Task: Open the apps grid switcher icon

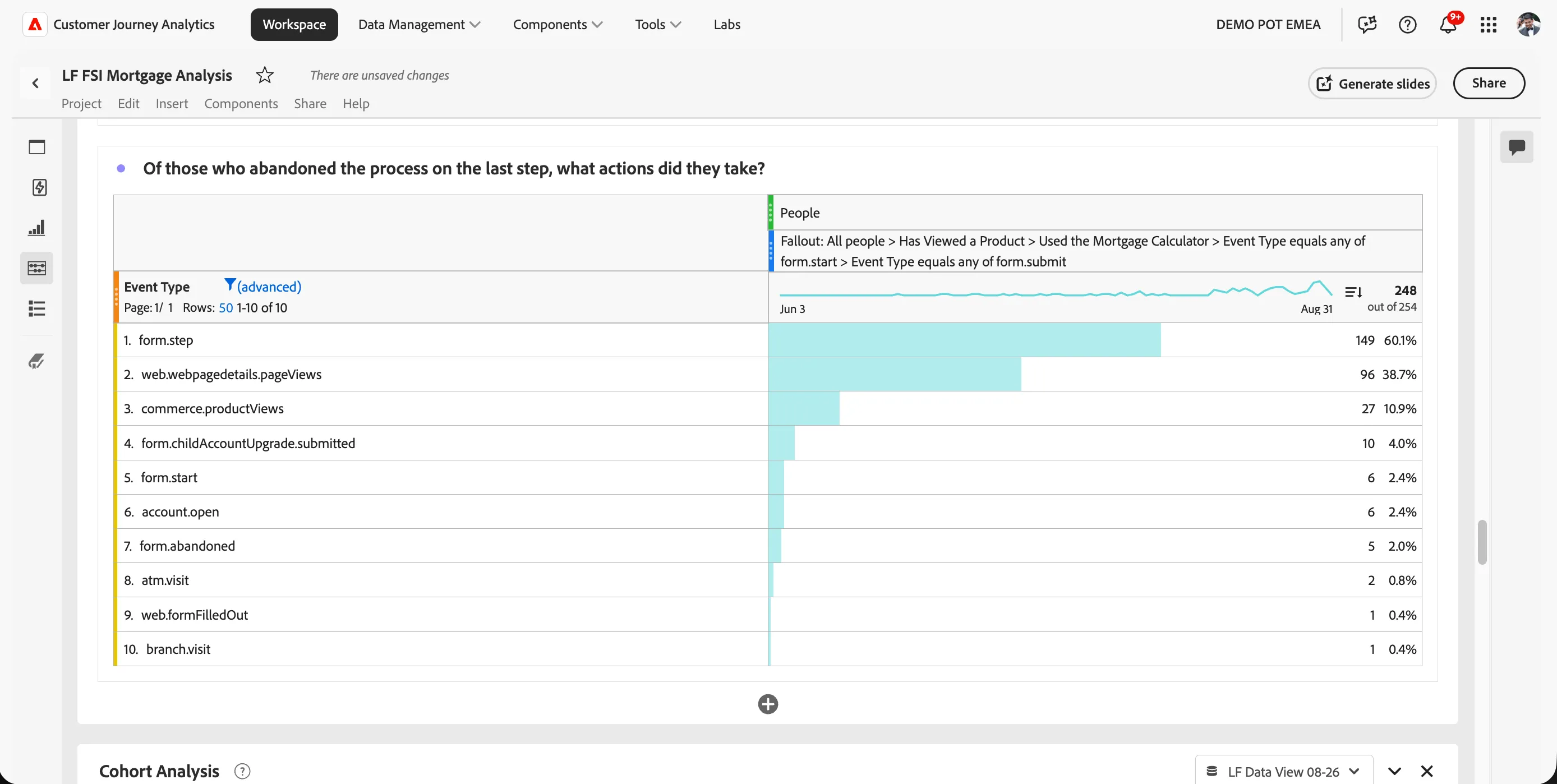Action: click(1487, 24)
